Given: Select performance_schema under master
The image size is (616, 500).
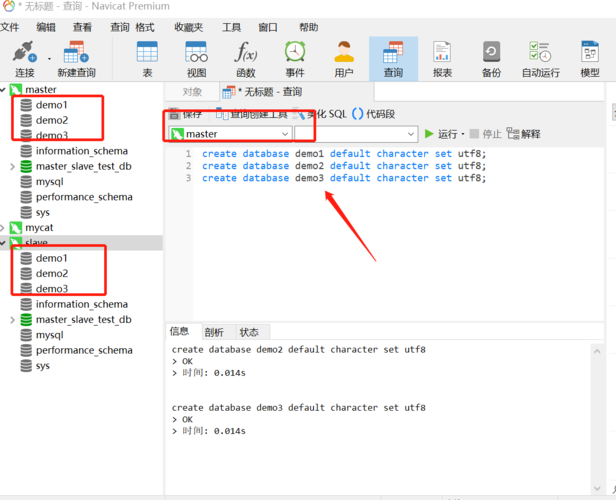Looking at the screenshot, I should (84, 197).
